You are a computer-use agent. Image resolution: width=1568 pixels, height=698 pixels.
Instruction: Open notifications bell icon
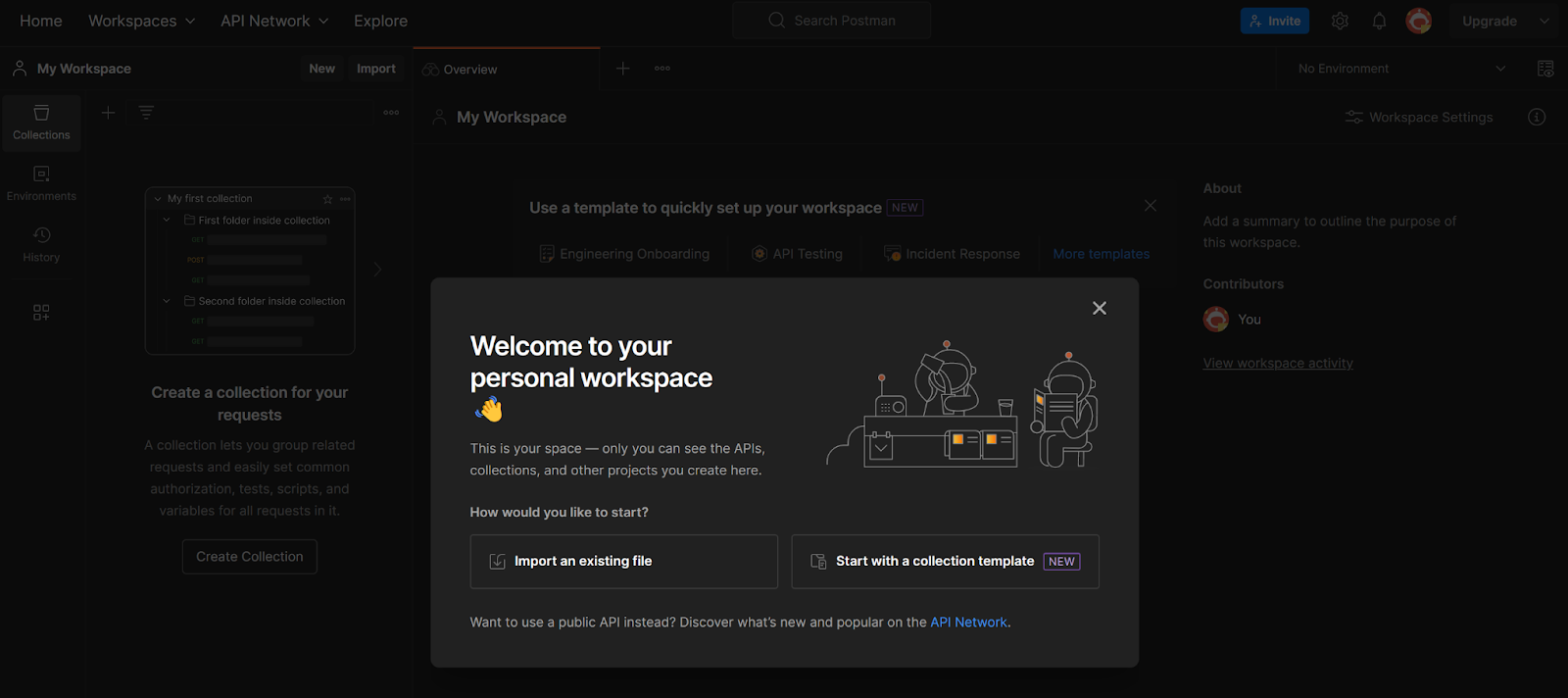[x=1379, y=21]
